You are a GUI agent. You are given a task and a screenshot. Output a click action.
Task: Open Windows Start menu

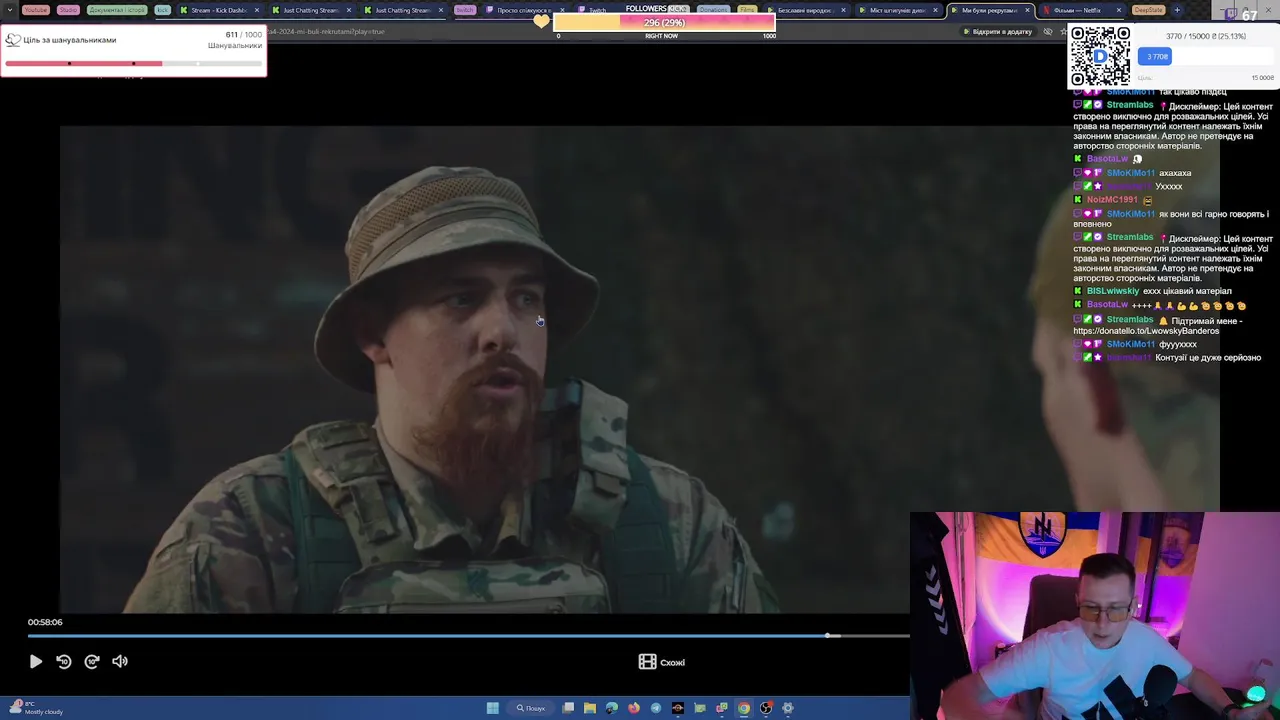point(493,708)
